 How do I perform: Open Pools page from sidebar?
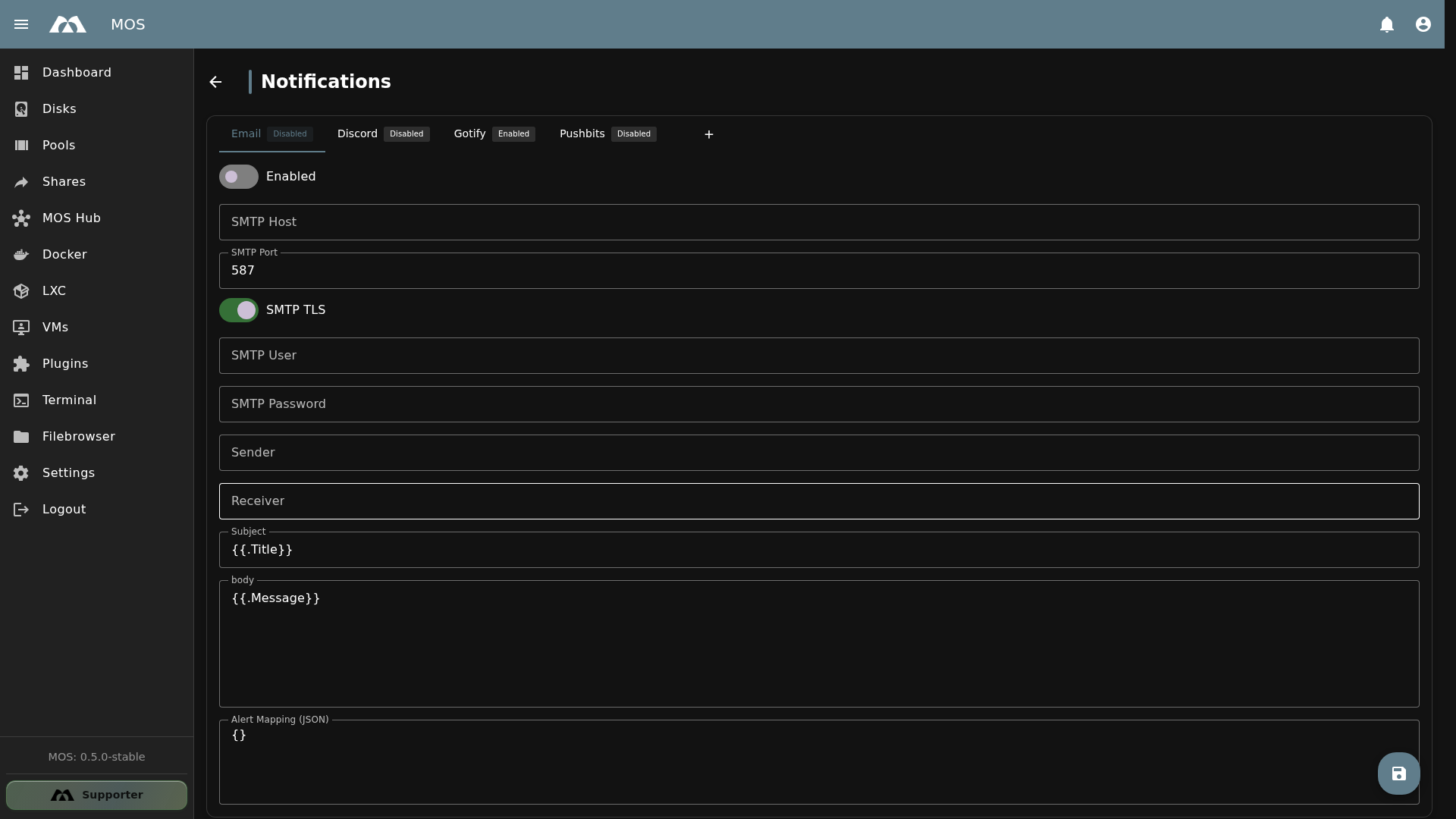click(x=97, y=146)
